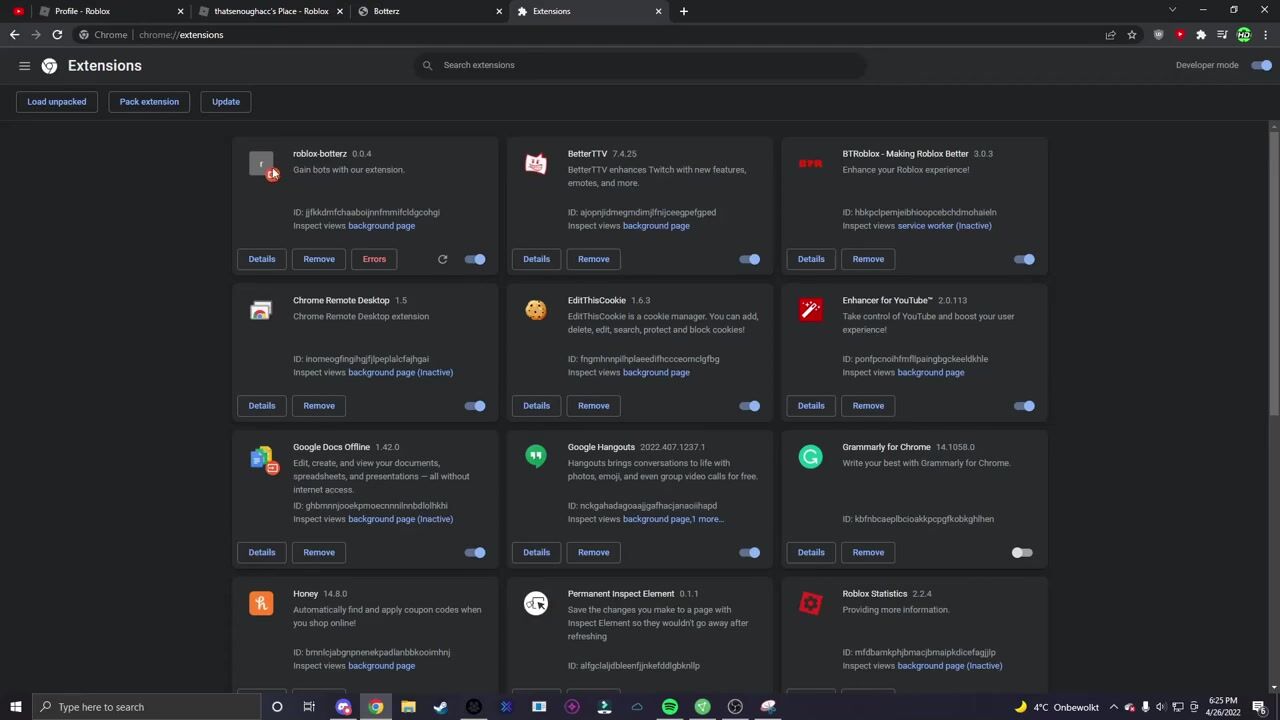
Task: Open Spotify from the taskbar
Action: tap(670, 707)
